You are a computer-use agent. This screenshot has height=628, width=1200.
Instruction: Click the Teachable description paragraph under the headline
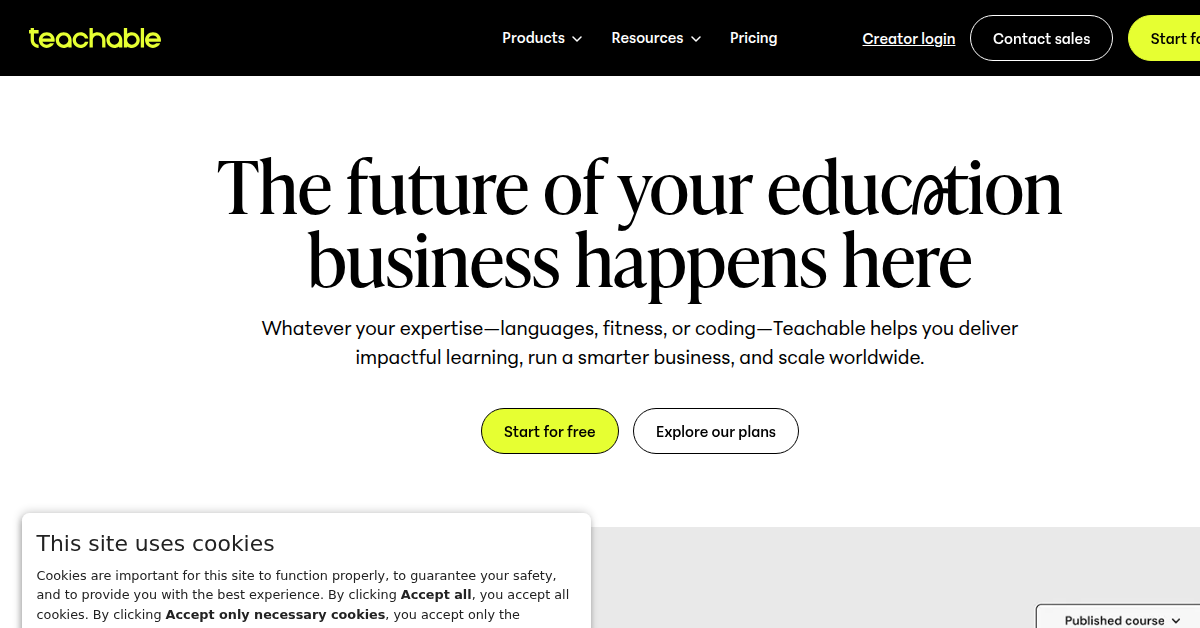click(639, 342)
